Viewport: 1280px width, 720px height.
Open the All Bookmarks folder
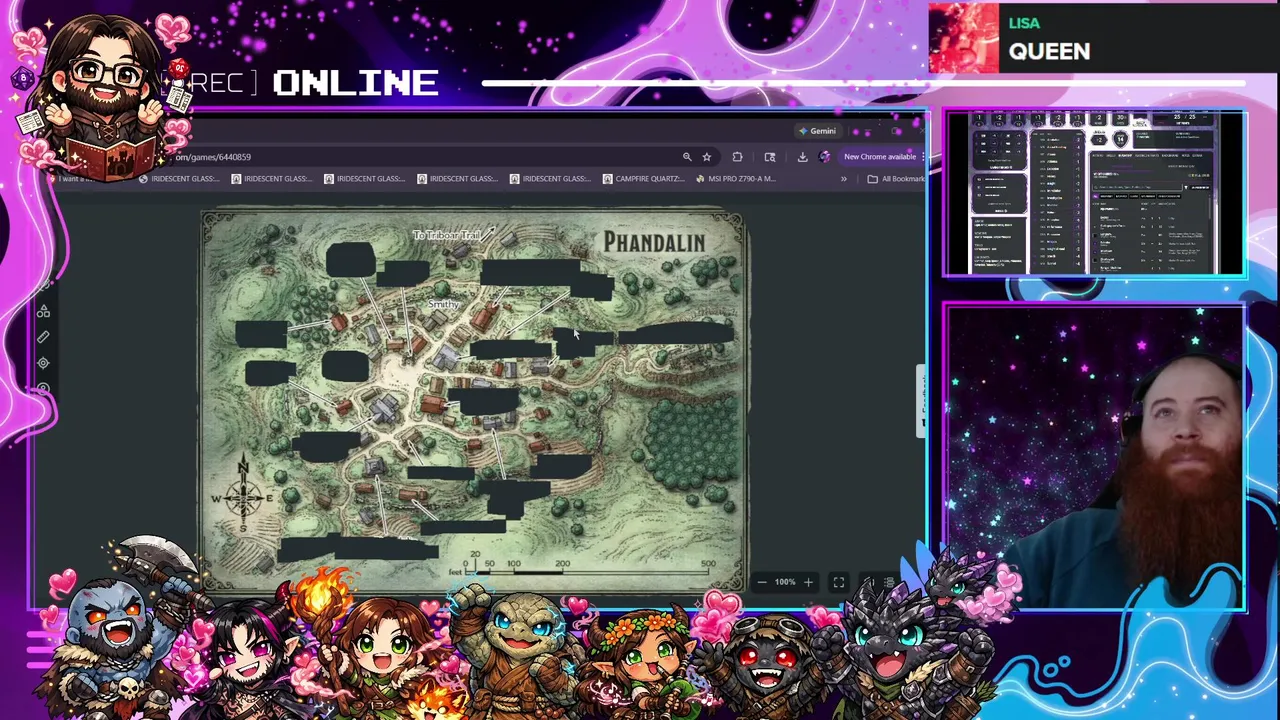coord(896,179)
